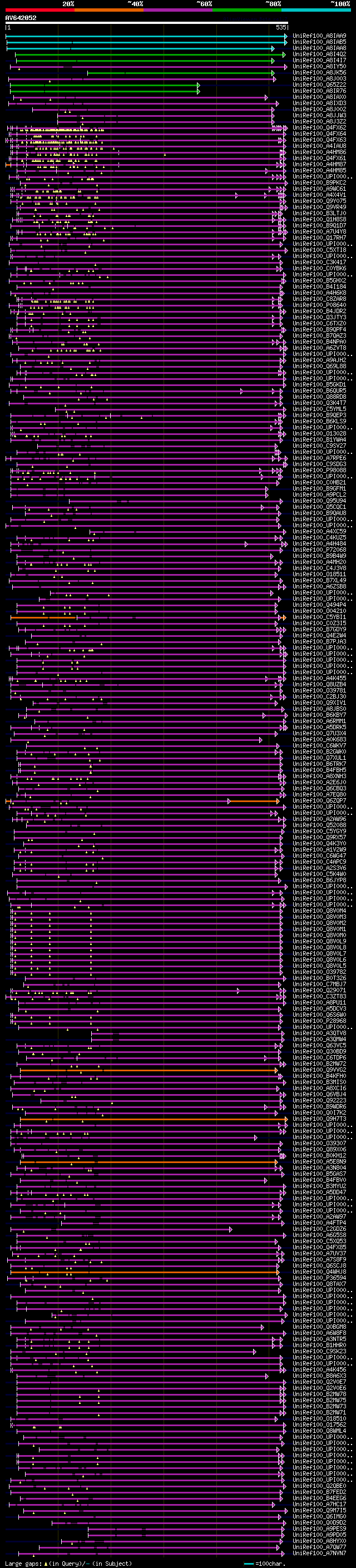The width and height of the screenshot is (356, 1568).
Task: Open hit UniRef100_A8I4Q2
Action: pyautogui.click(x=319, y=54)
